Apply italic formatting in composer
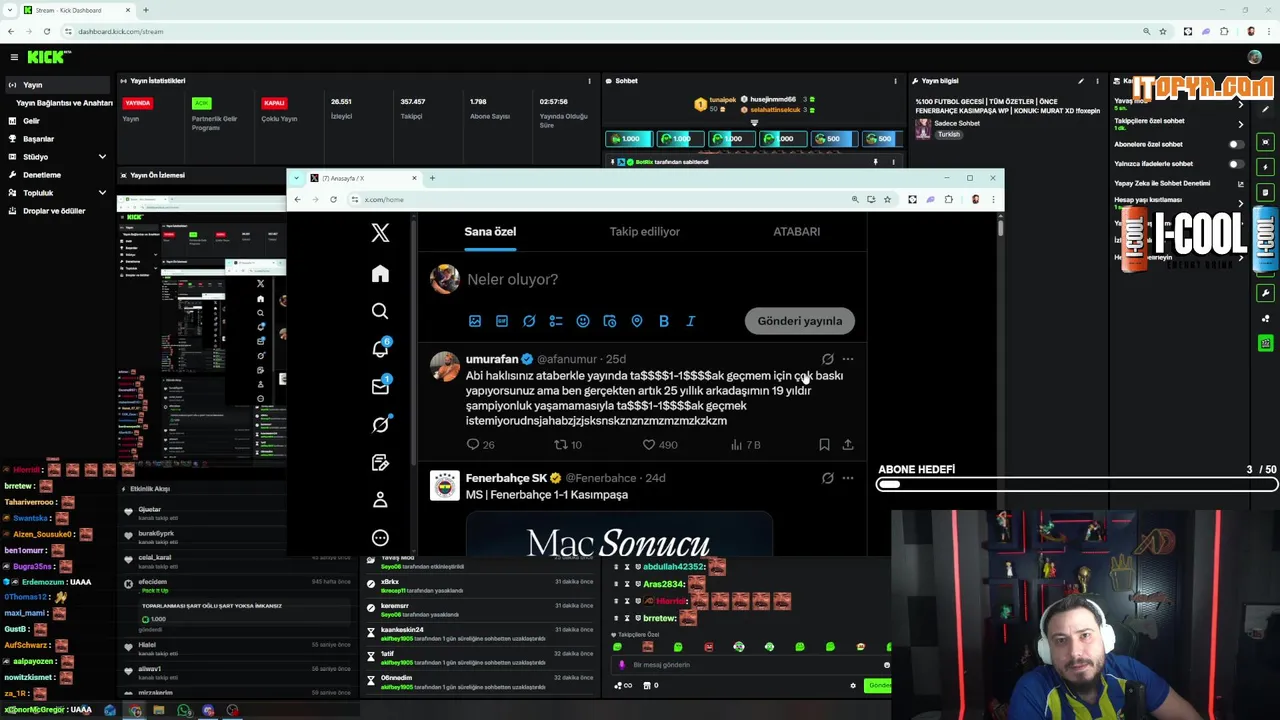Viewport: 1280px width, 720px height. (x=691, y=321)
